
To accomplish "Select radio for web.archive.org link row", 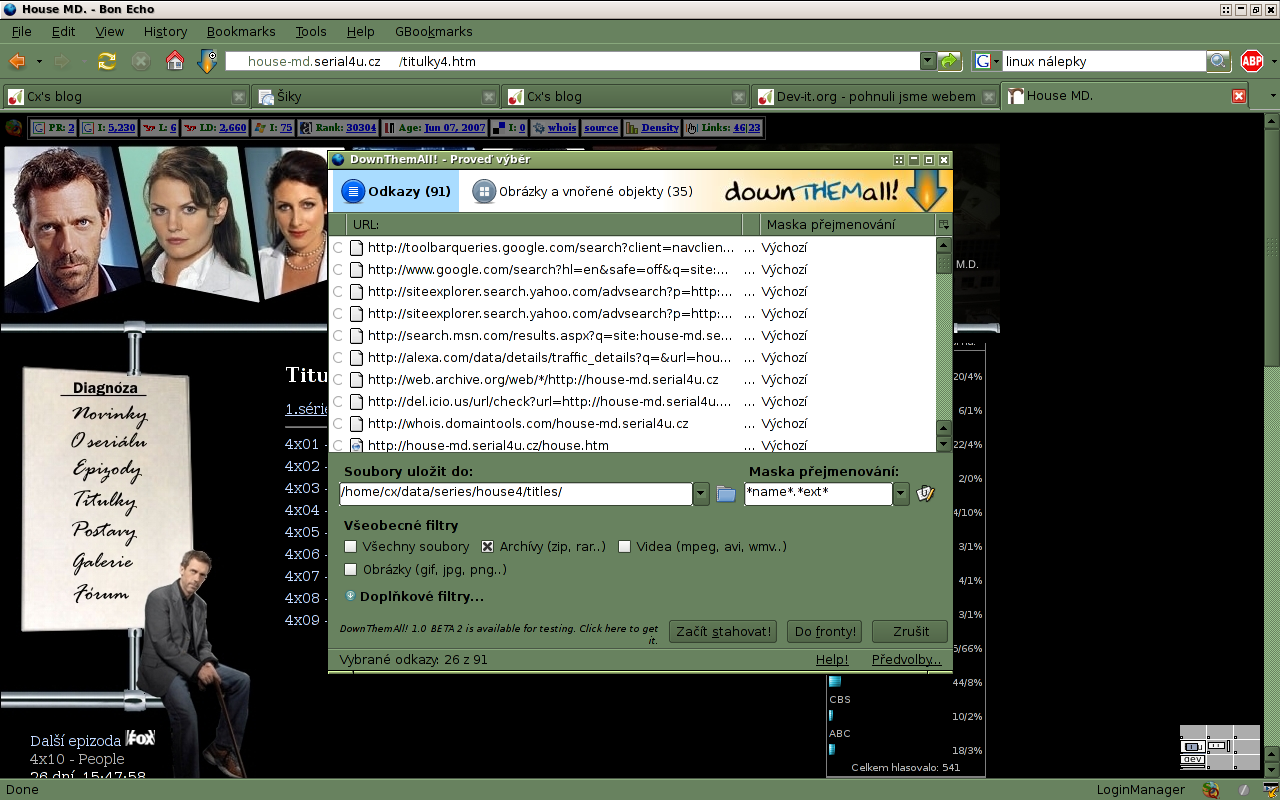I will 338,380.
